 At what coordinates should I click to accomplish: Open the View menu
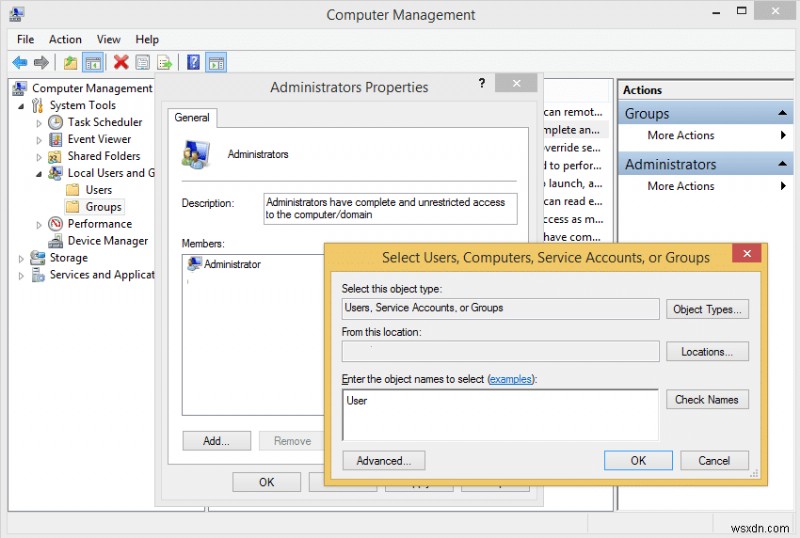point(109,39)
